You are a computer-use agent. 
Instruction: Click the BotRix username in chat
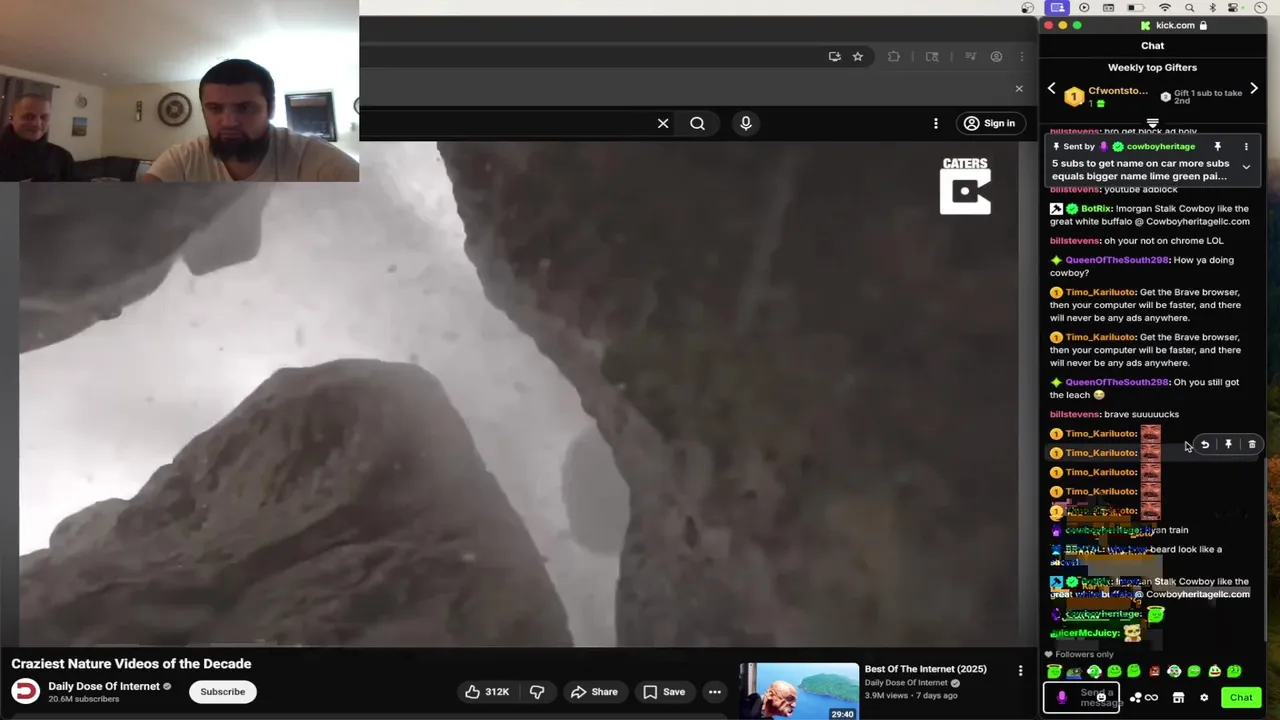[1096, 209]
